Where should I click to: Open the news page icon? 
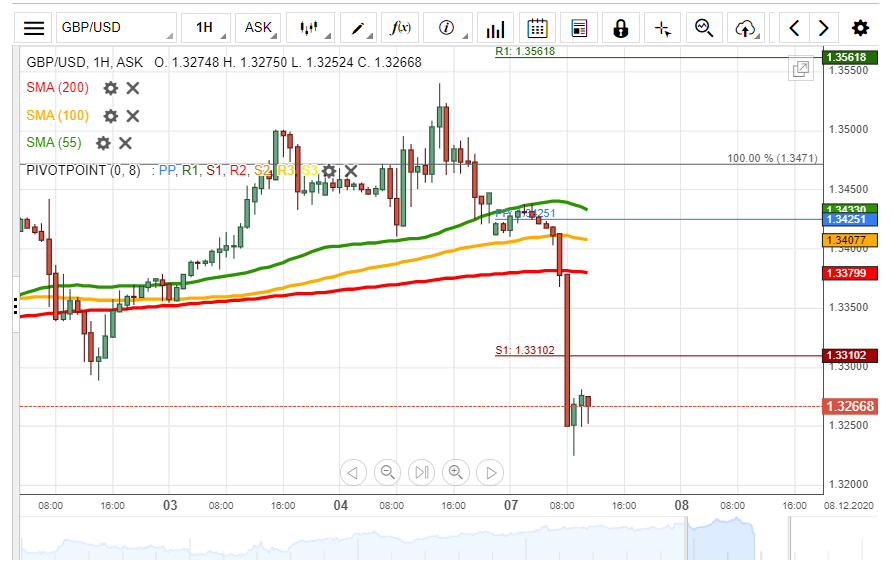point(579,28)
